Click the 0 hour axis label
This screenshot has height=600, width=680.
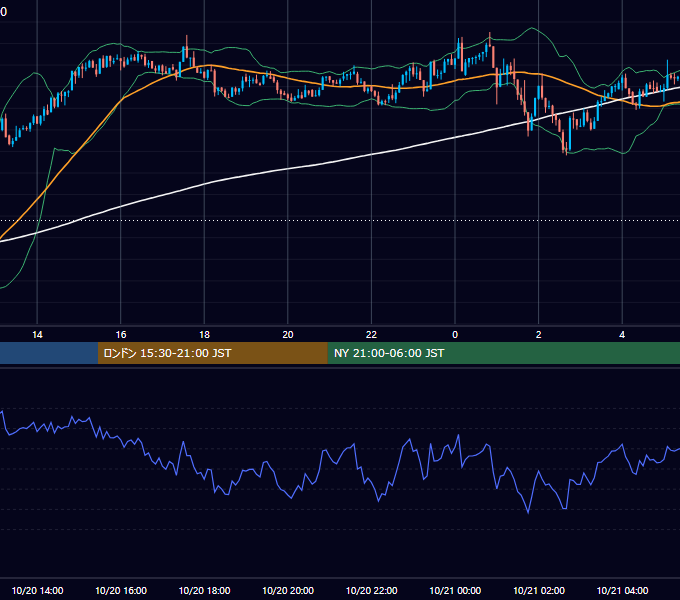click(x=455, y=335)
